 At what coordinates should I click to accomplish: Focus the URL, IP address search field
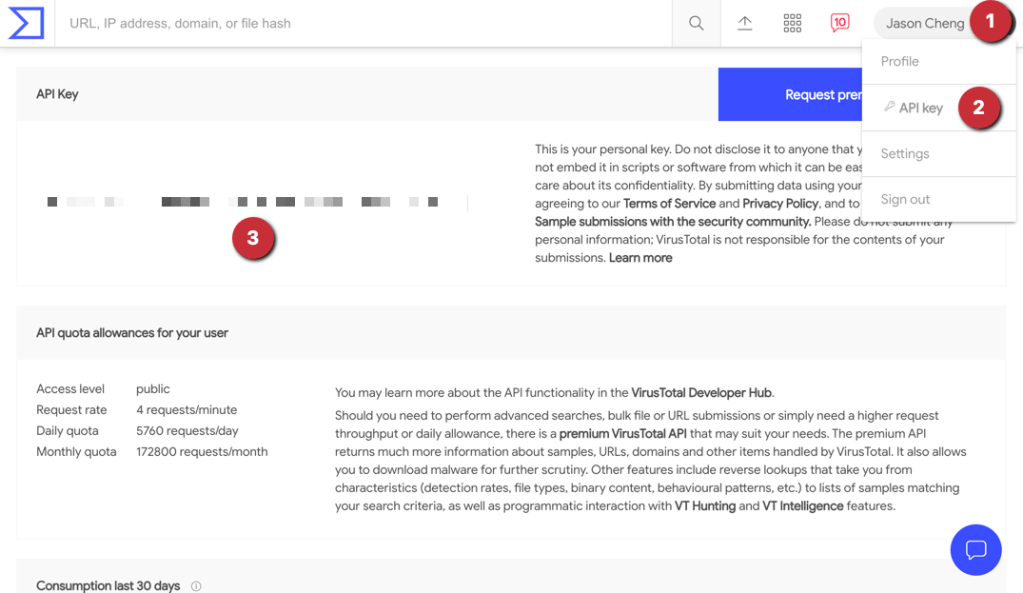pyautogui.click(x=360, y=23)
